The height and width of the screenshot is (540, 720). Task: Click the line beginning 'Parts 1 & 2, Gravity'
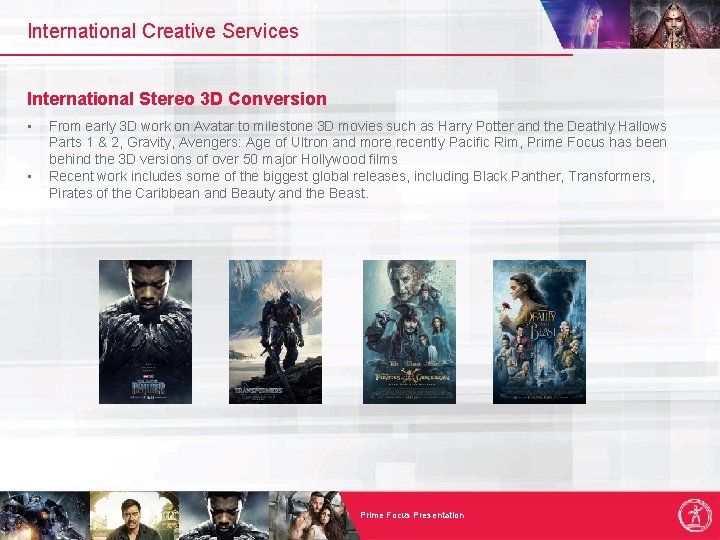(x=358, y=142)
